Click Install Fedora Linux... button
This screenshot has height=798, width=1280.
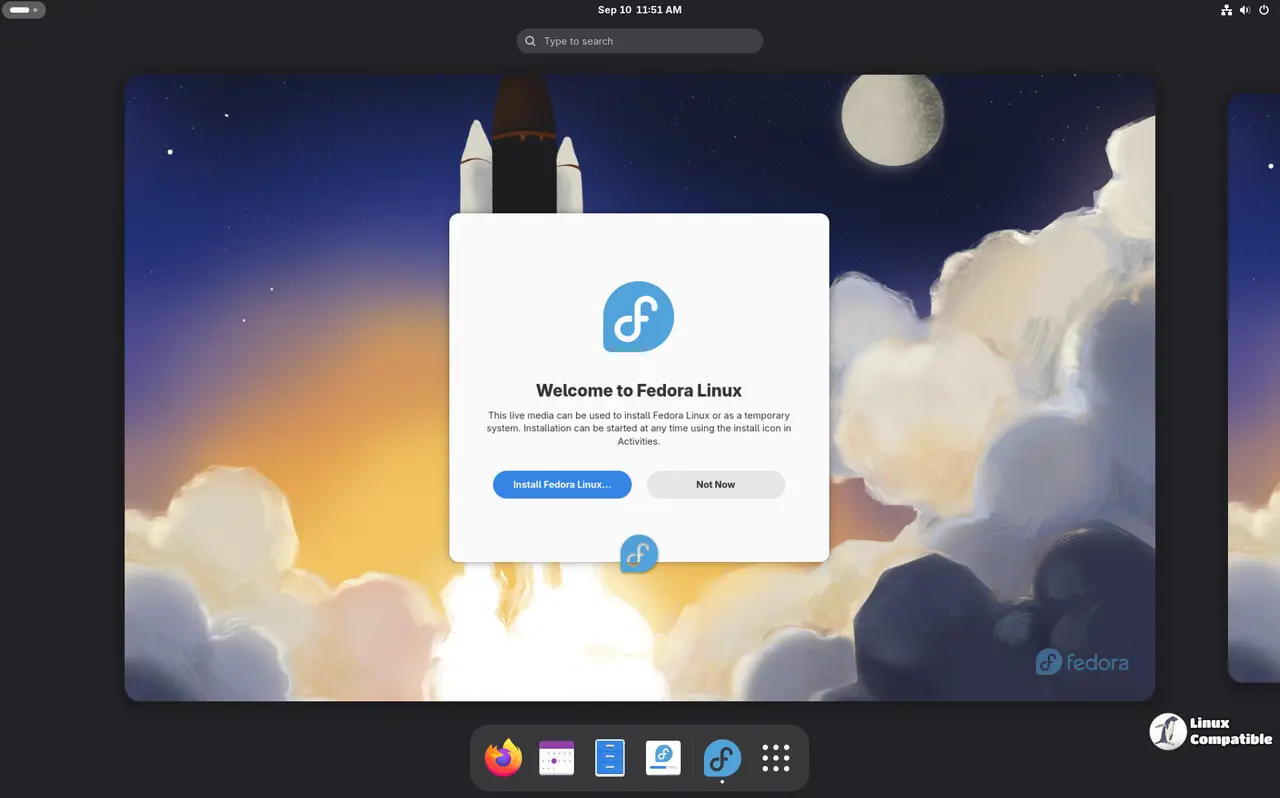click(x=562, y=485)
